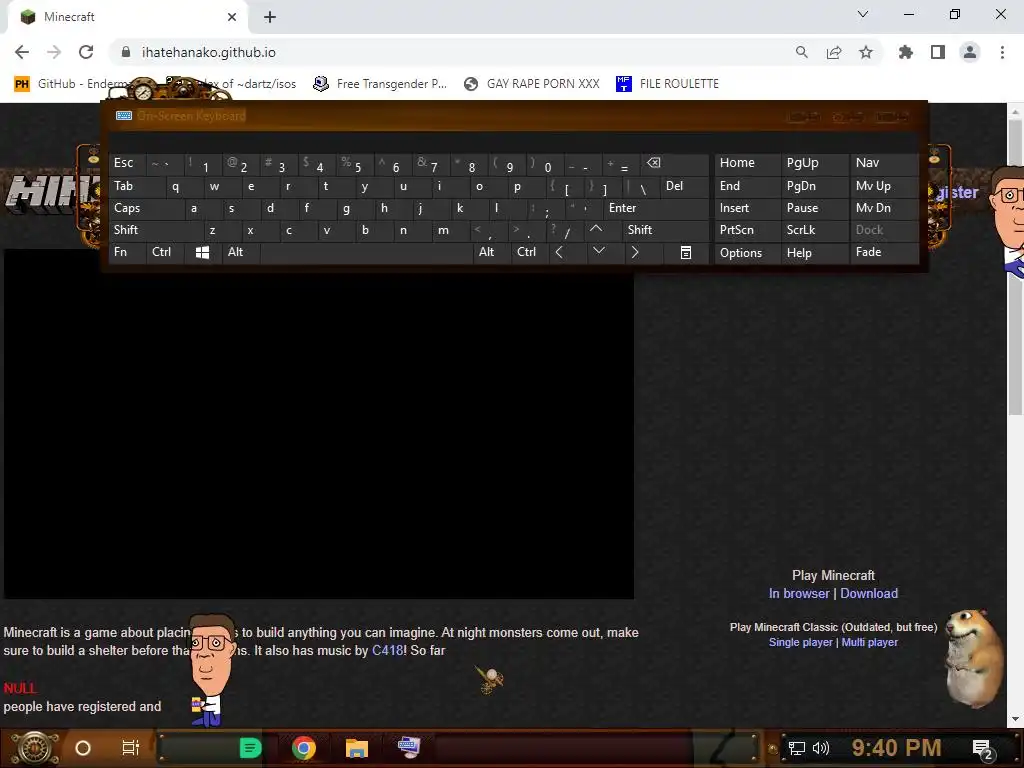This screenshot has height=768, width=1024.
Task: Open on-screen keyboard Options
Action: (747, 253)
